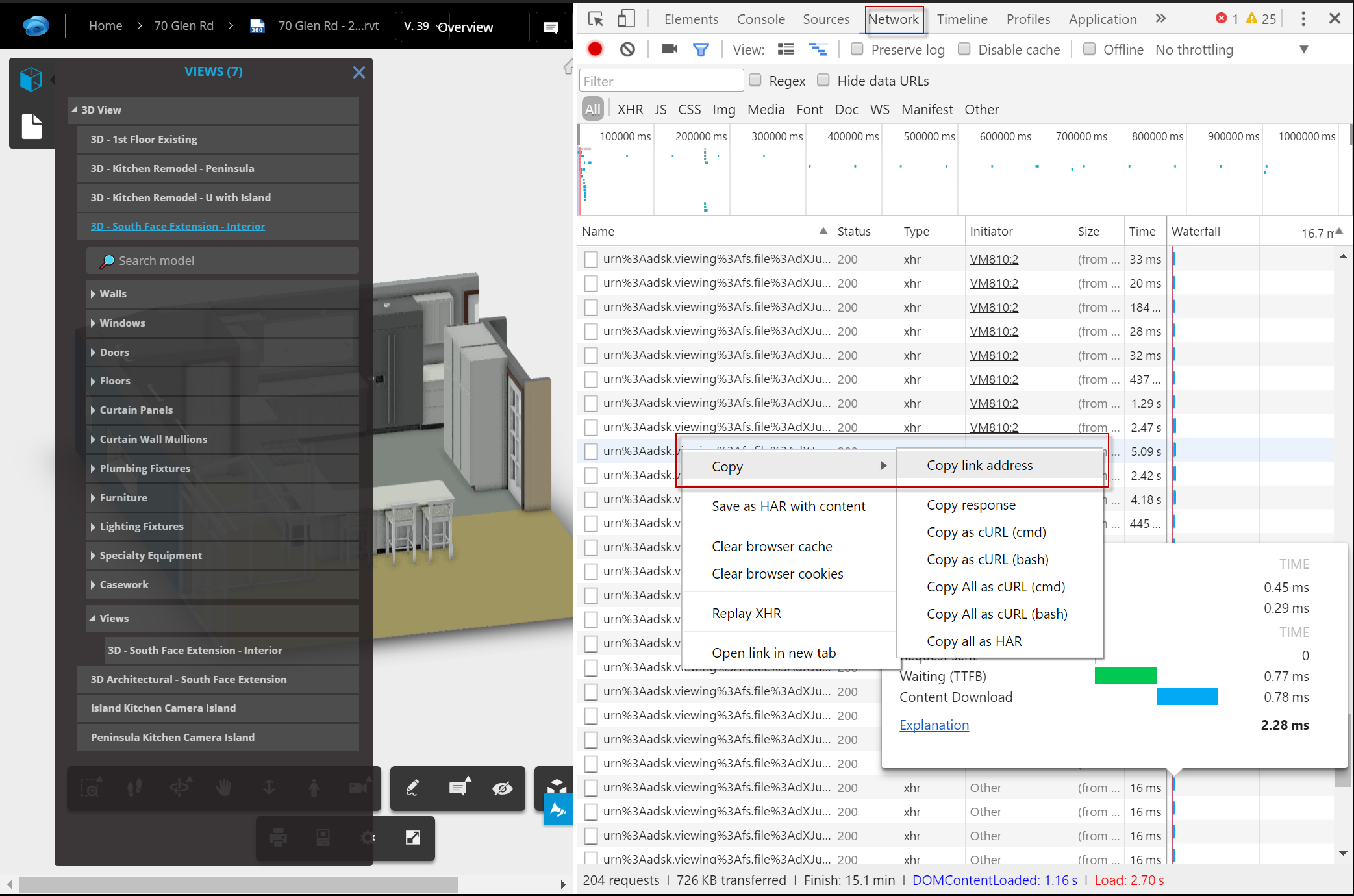Screen dimensions: 1354x896
Task: Toggle the hide-eye visibility tool
Action: pos(503,788)
